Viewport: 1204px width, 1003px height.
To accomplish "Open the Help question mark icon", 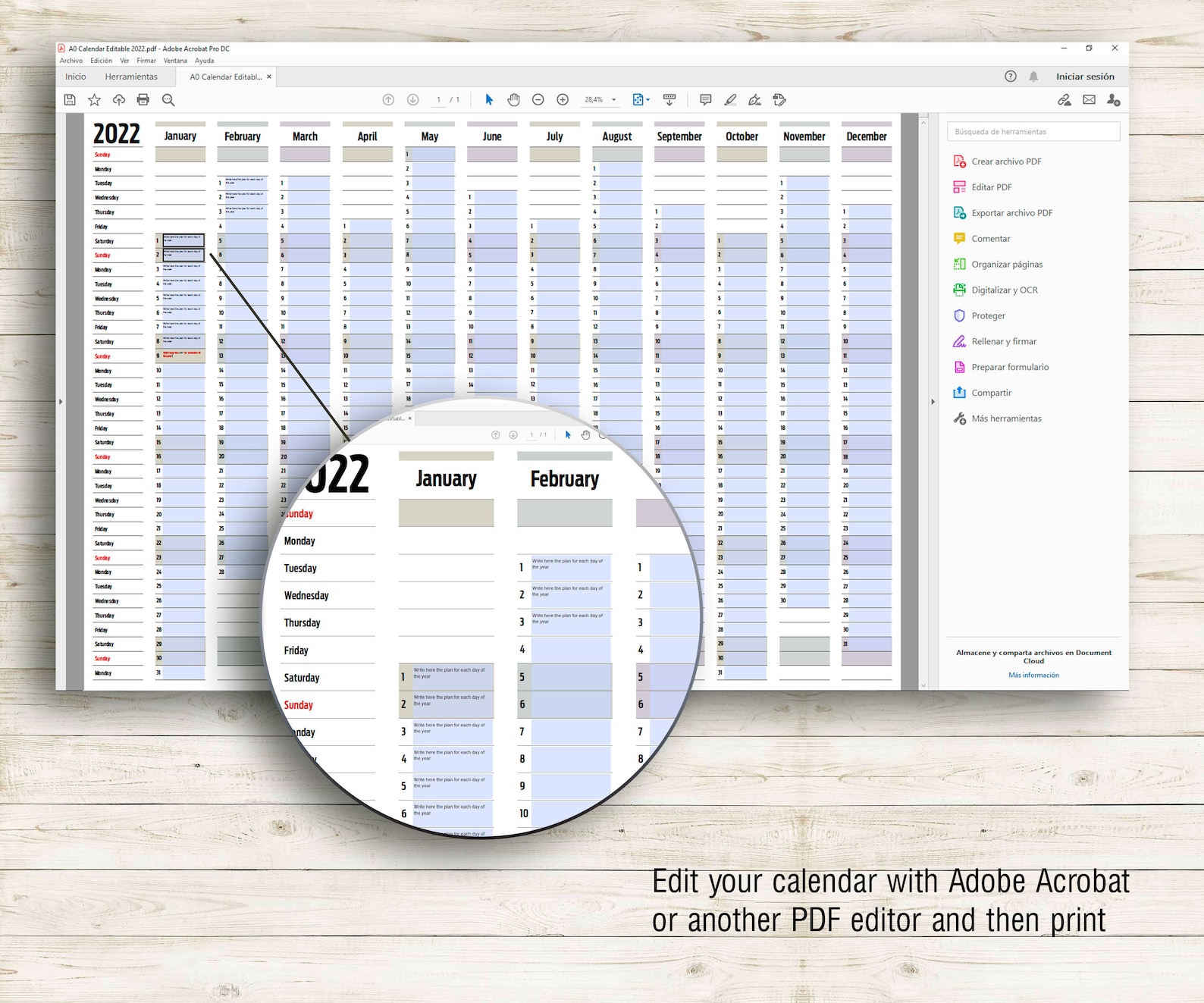I will 1011,76.
